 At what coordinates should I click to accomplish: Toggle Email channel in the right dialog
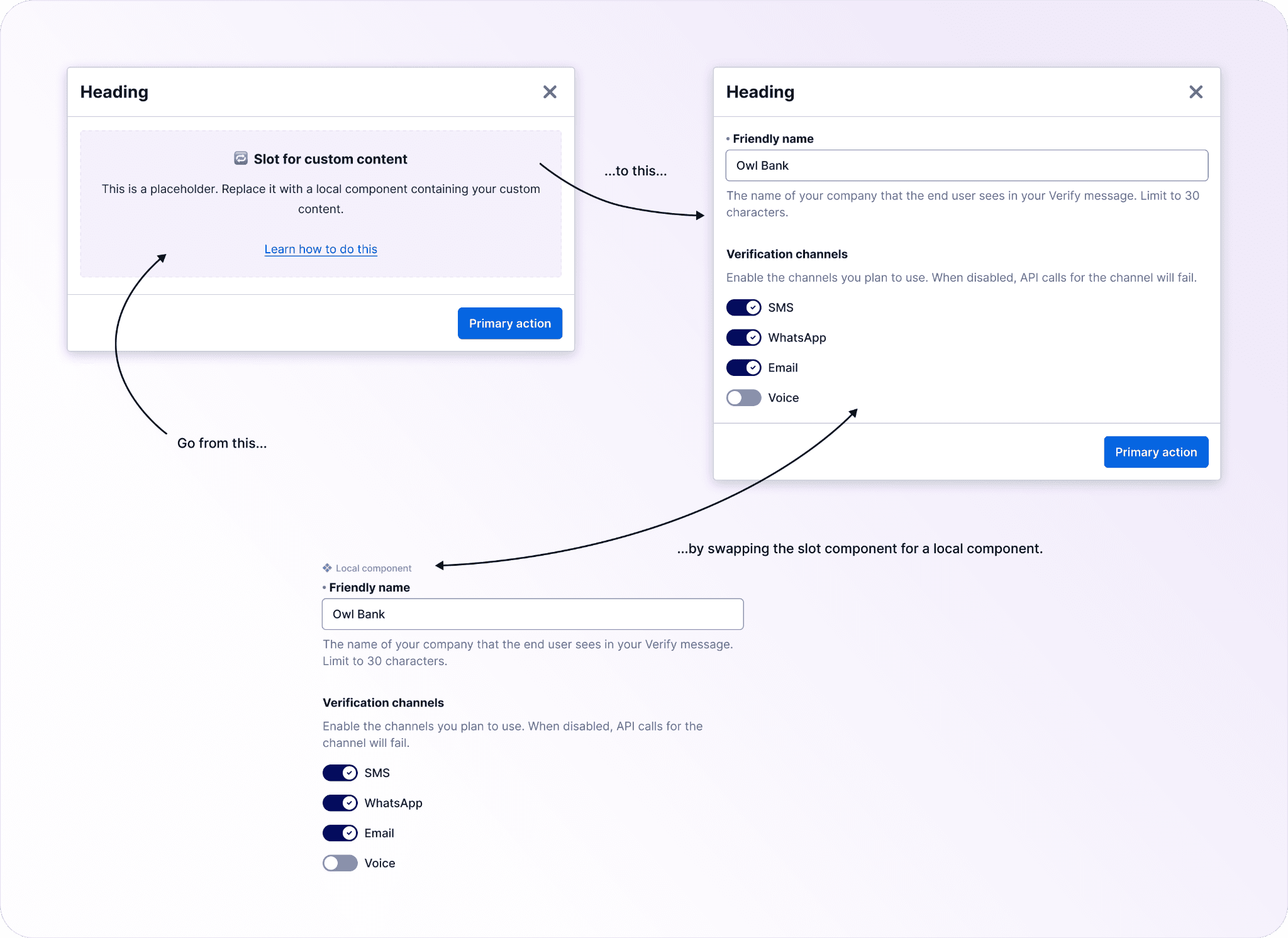[743, 368]
